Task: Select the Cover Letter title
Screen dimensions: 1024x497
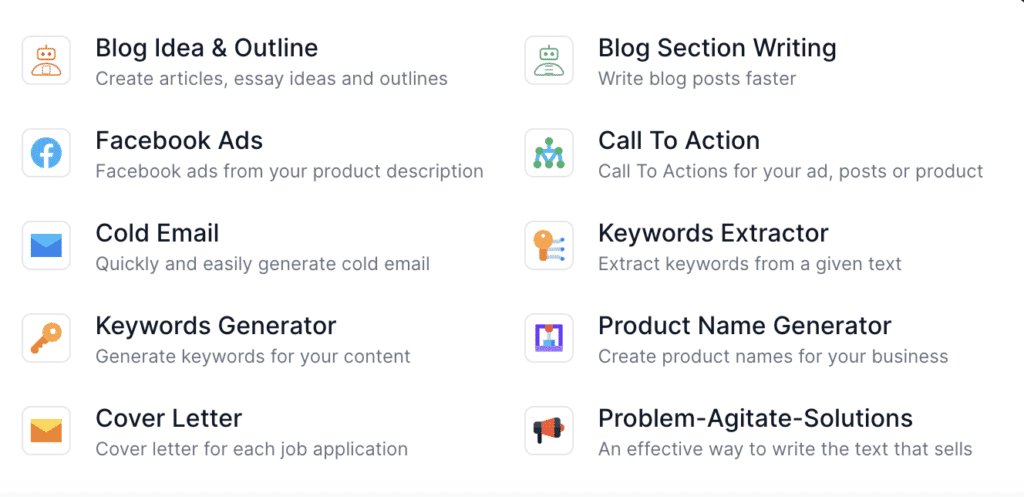Action: point(169,418)
